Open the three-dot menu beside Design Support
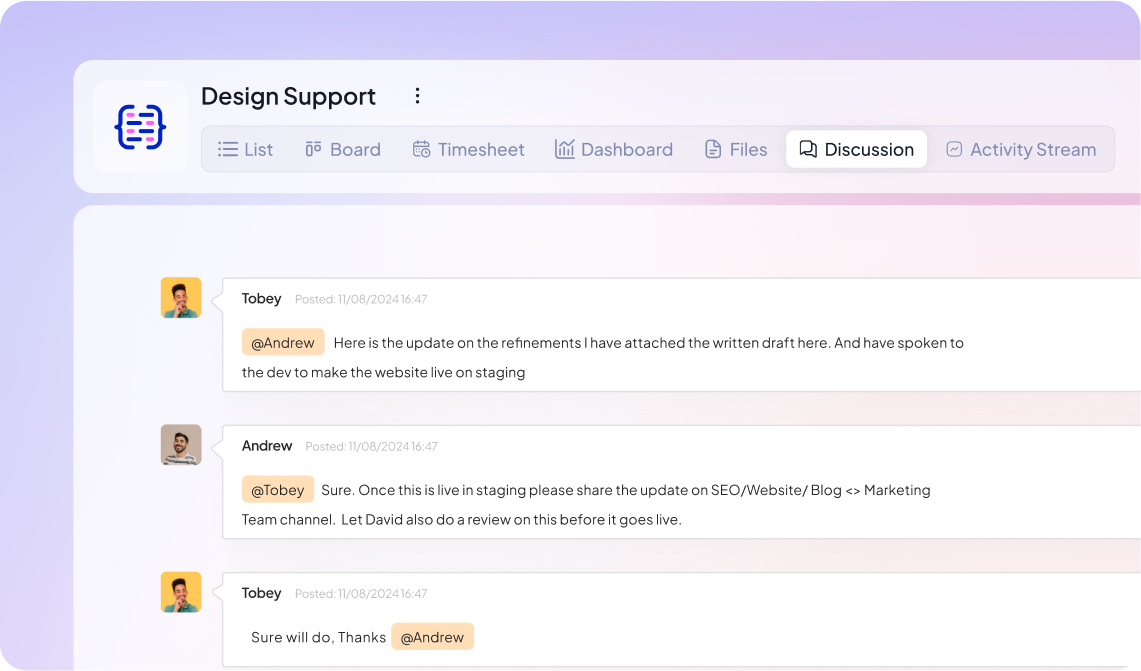 (x=417, y=96)
